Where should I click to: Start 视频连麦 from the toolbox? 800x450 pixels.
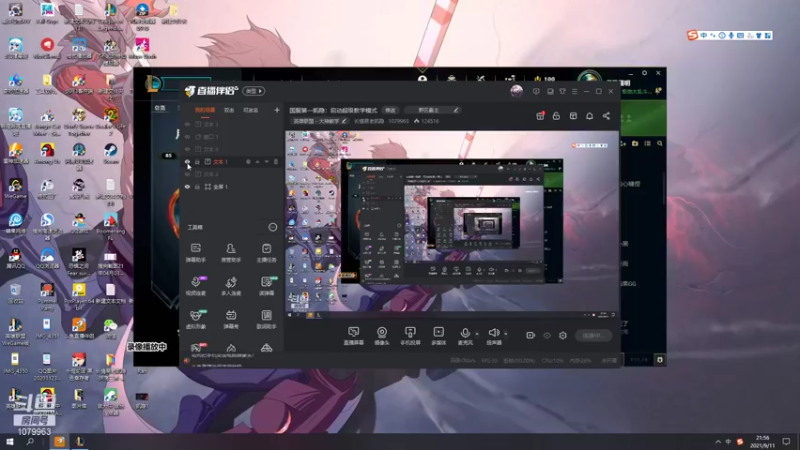(x=195, y=286)
